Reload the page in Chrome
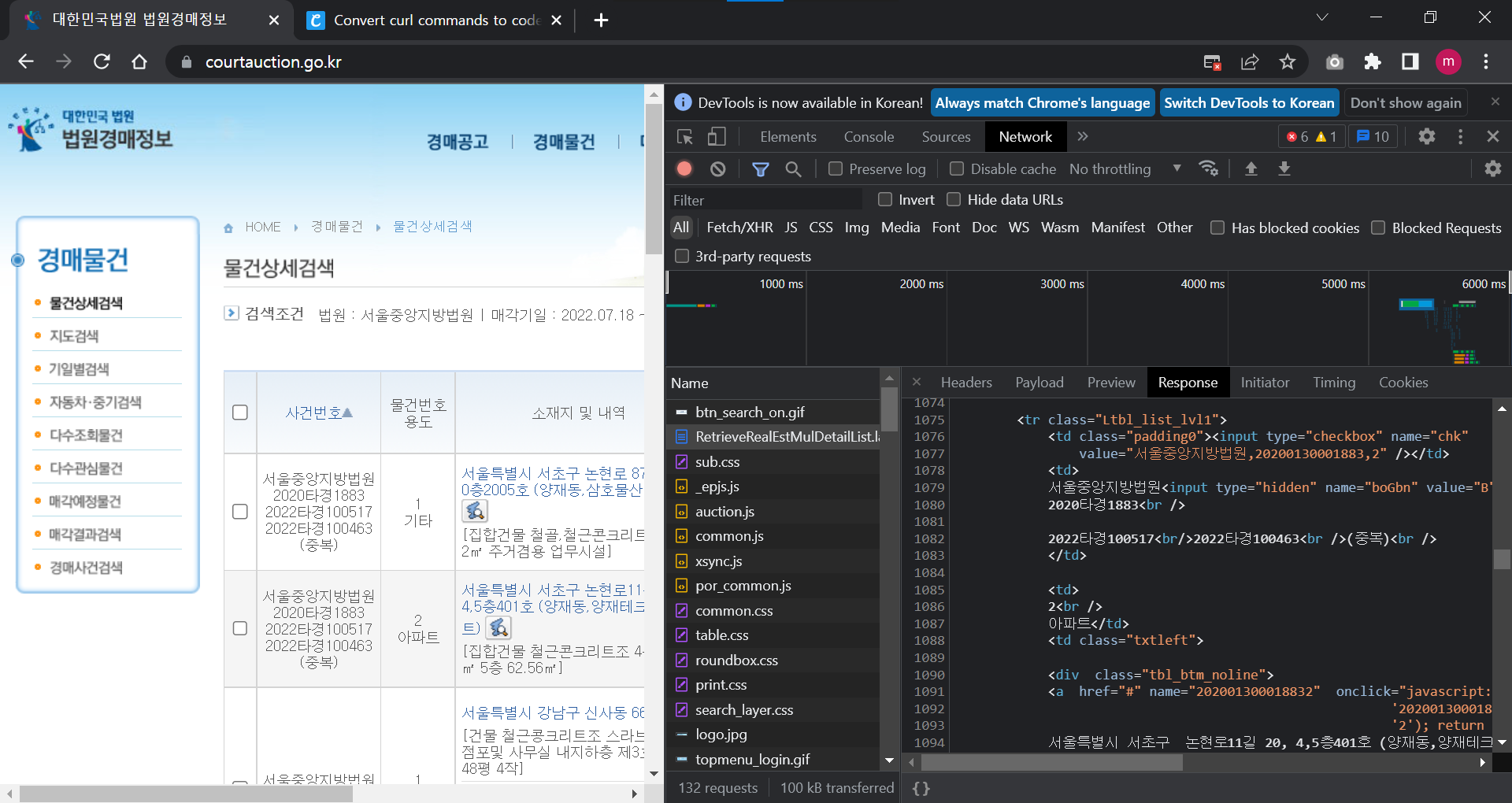Image resolution: width=1512 pixels, height=803 pixels. click(x=102, y=61)
